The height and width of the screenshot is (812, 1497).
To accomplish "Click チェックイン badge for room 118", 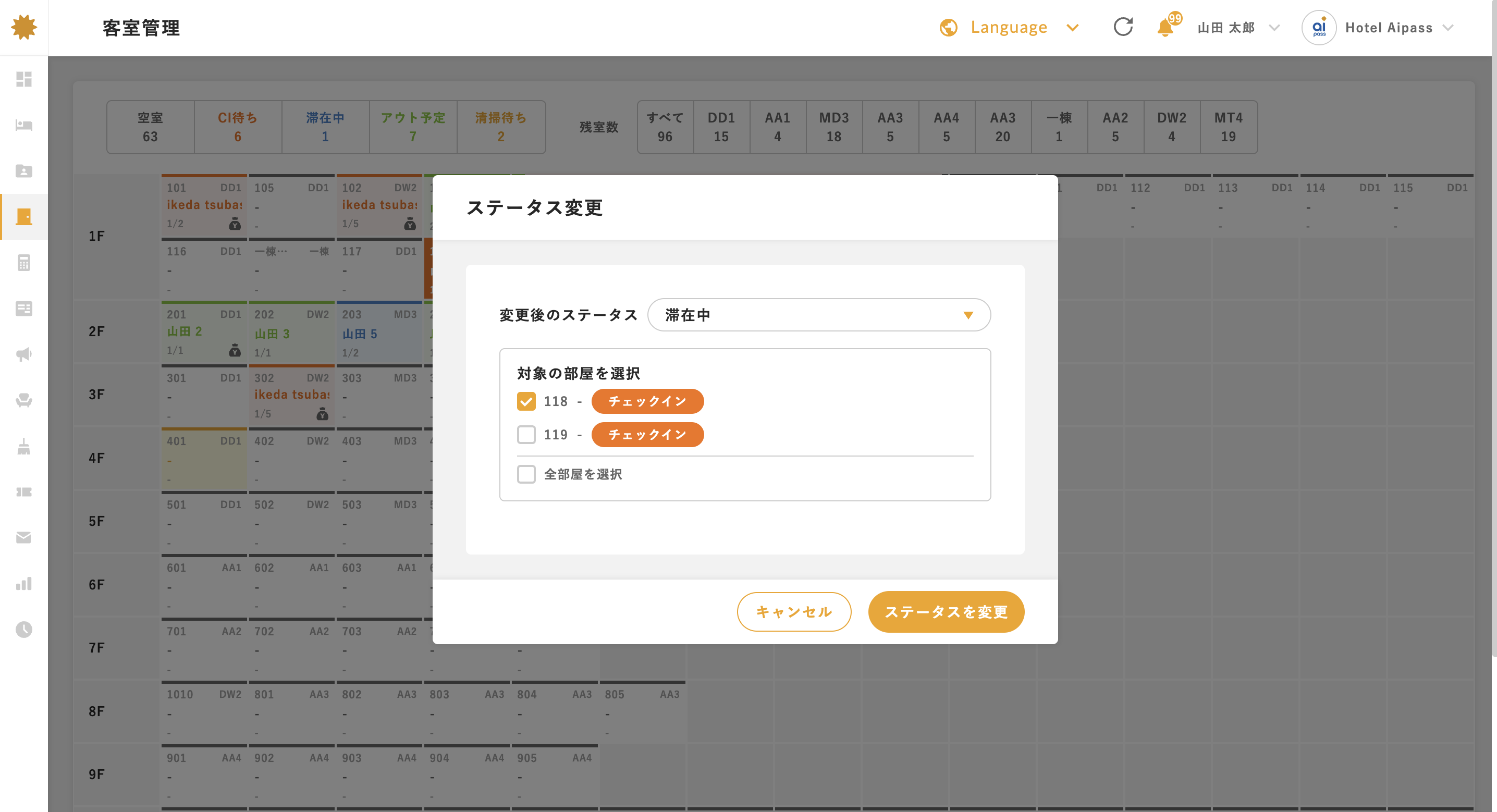I will coord(647,401).
